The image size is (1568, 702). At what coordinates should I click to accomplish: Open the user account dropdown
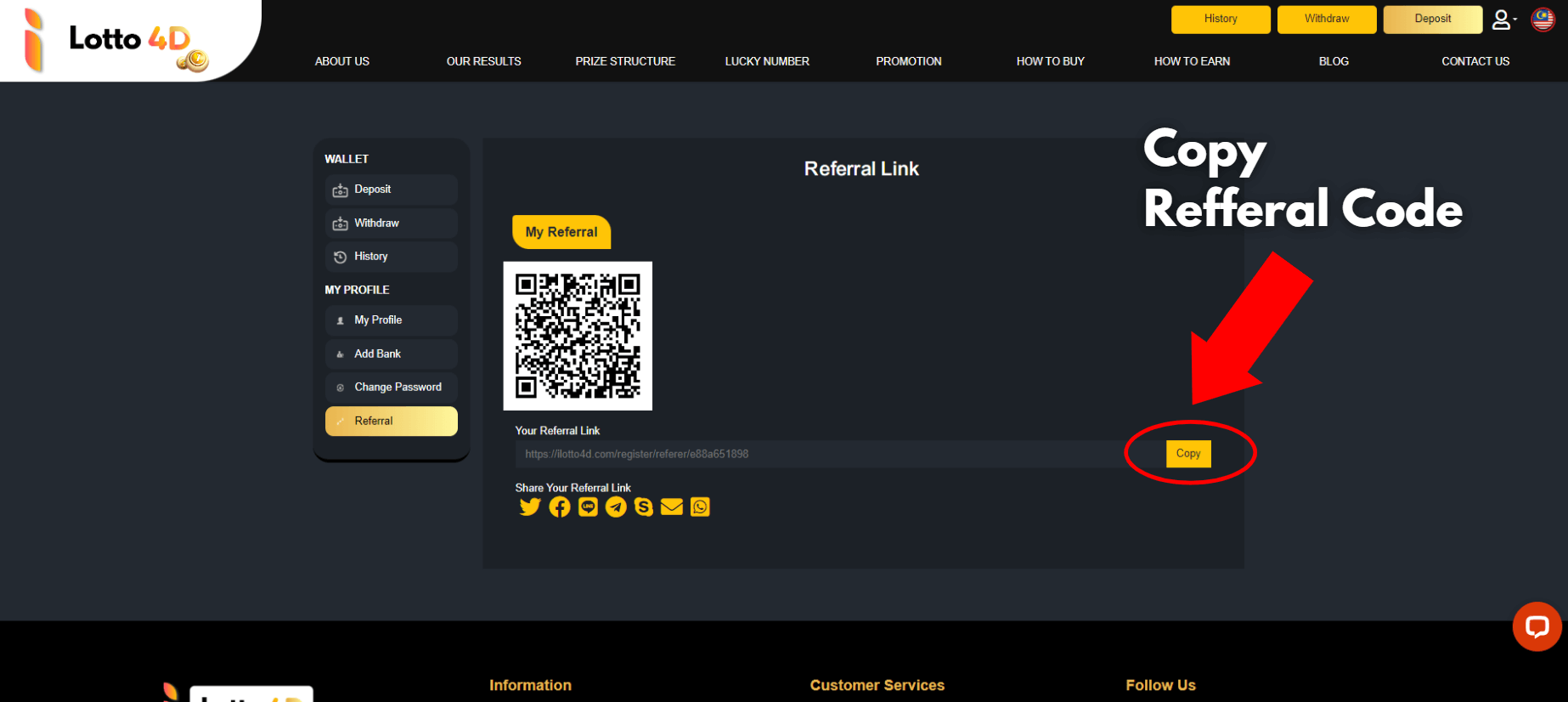(1503, 20)
